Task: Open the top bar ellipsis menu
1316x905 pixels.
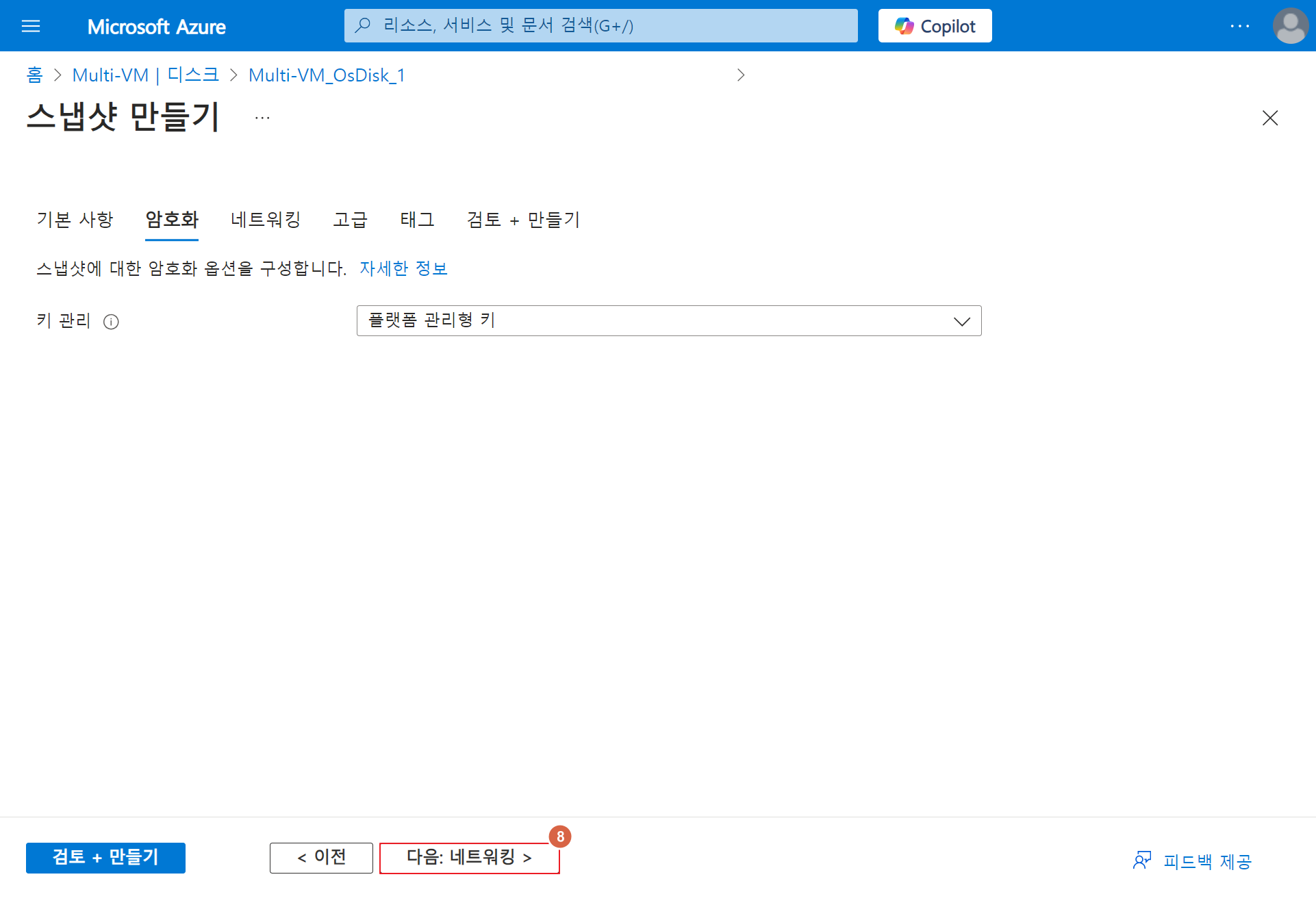Action: [x=1239, y=26]
